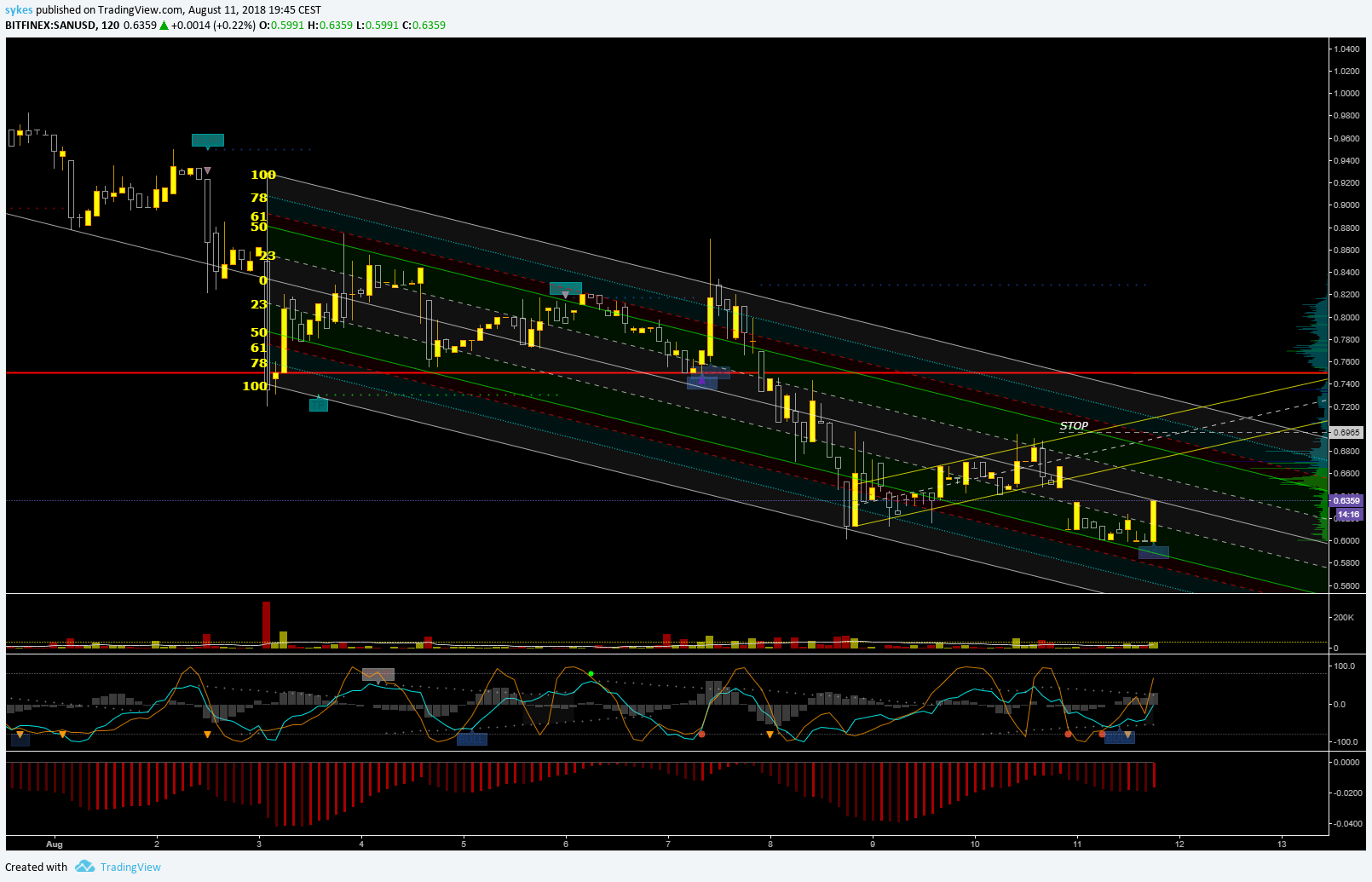This screenshot has width=1372, height=882.
Task: Click the blue signal box near Aug 7 low
Action: click(702, 383)
